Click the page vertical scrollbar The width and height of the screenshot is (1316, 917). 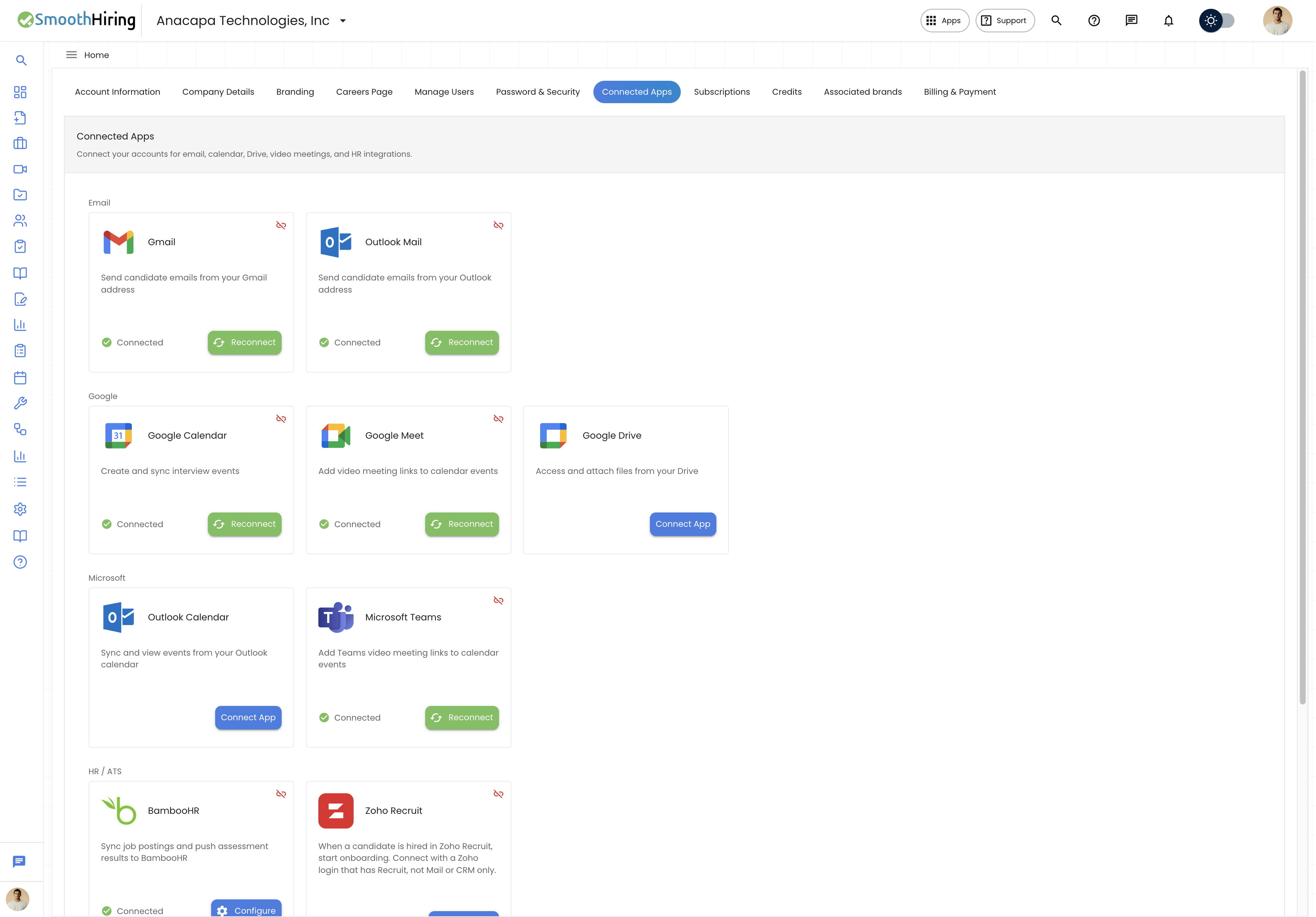[1303, 387]
